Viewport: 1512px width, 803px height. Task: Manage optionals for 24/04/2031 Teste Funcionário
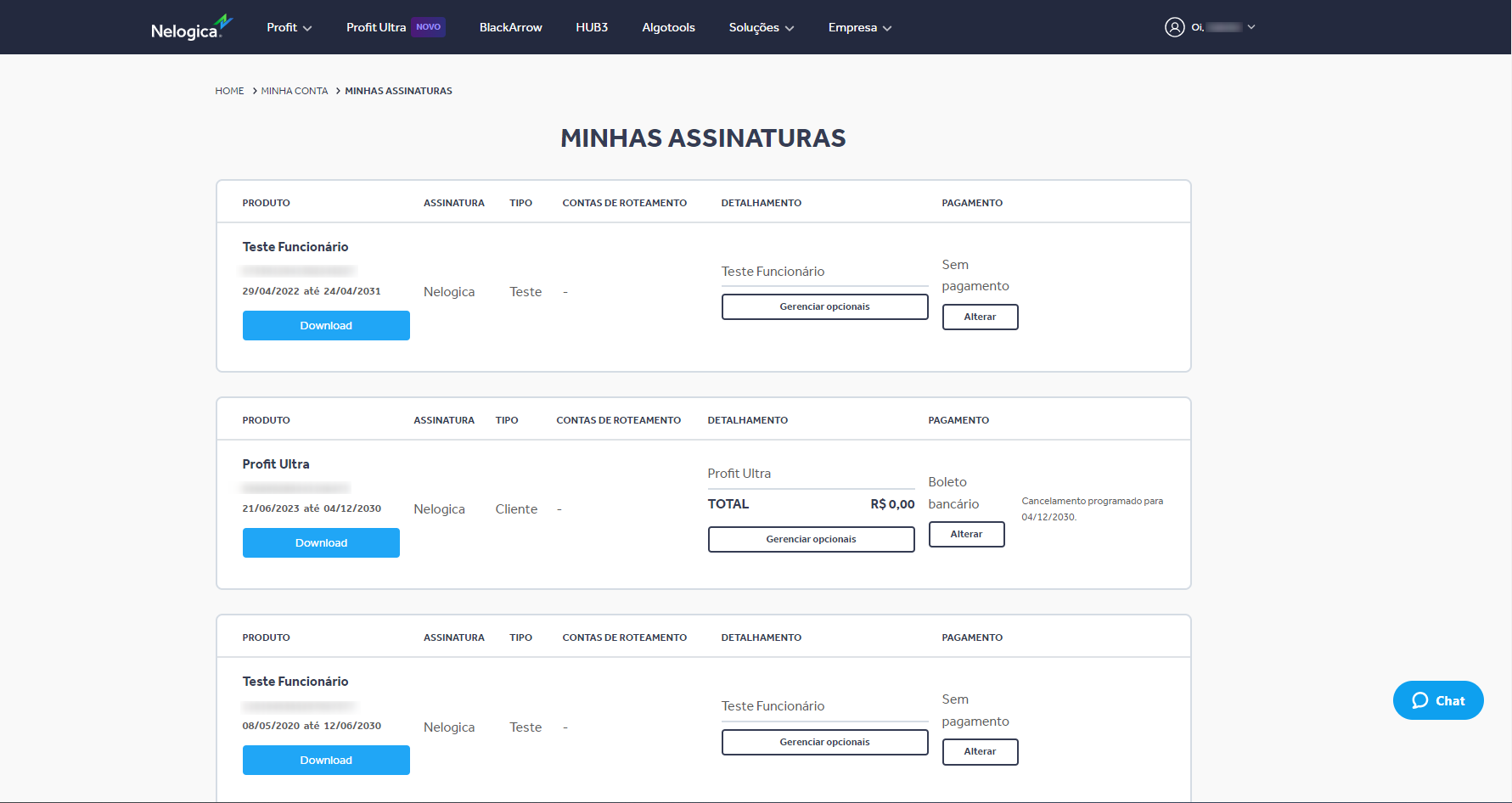point(824,306)
